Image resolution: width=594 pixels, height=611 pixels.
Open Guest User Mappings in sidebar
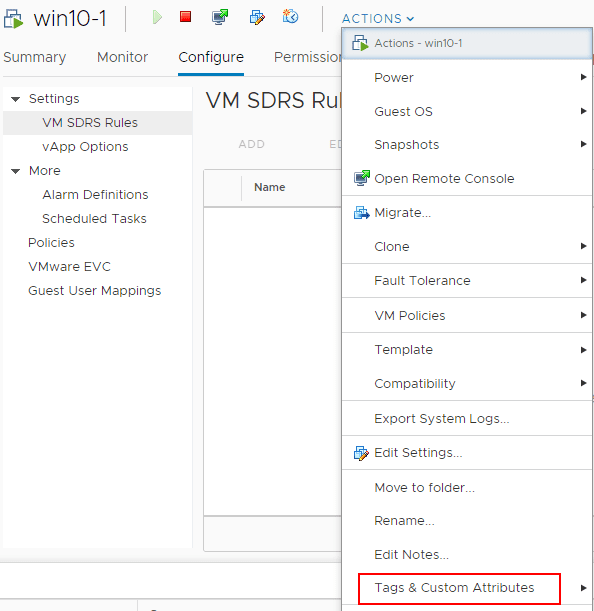[x=97, y=291]
